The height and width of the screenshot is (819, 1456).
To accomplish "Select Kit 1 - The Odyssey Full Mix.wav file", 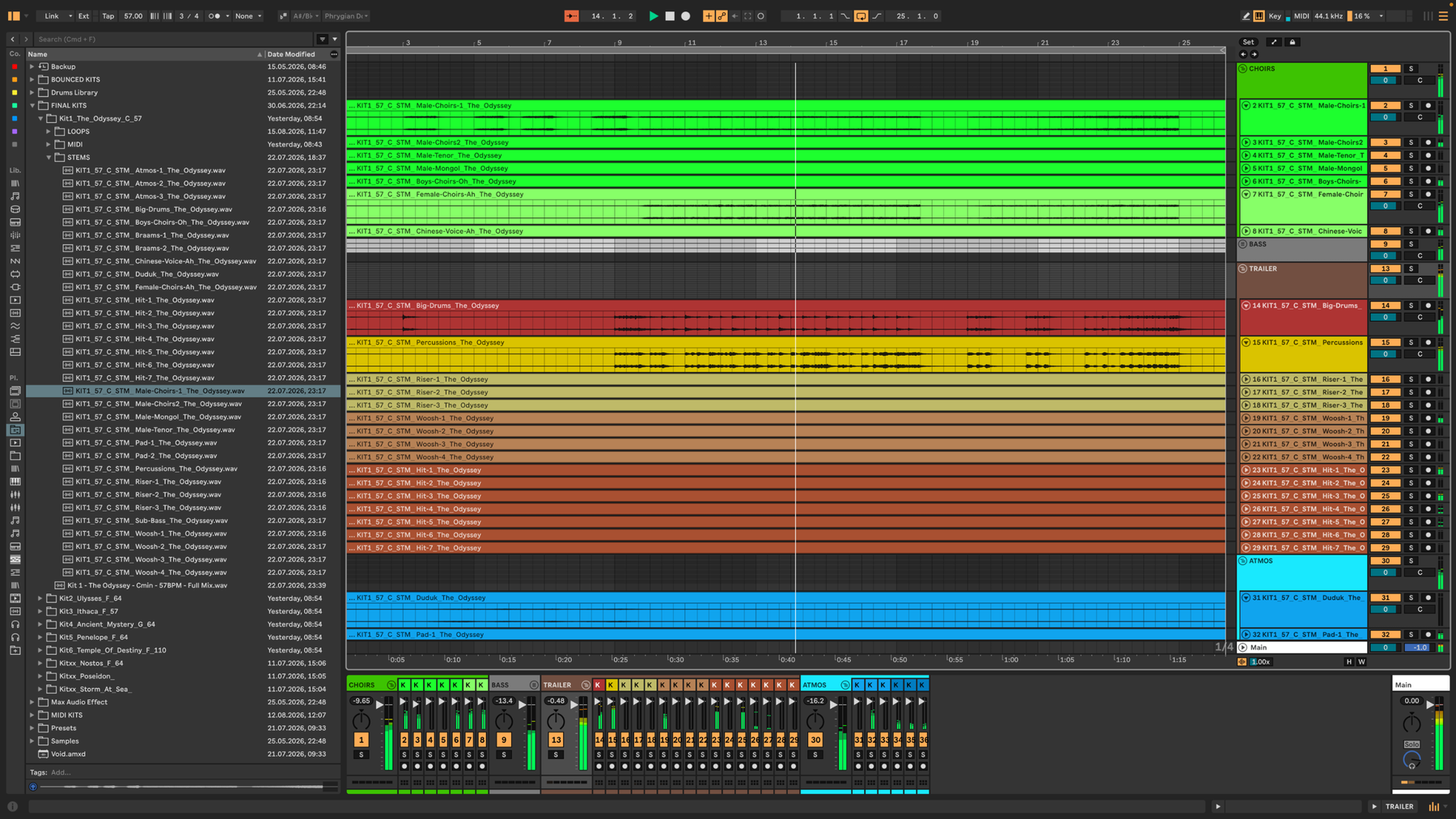I will click(147, 586).
